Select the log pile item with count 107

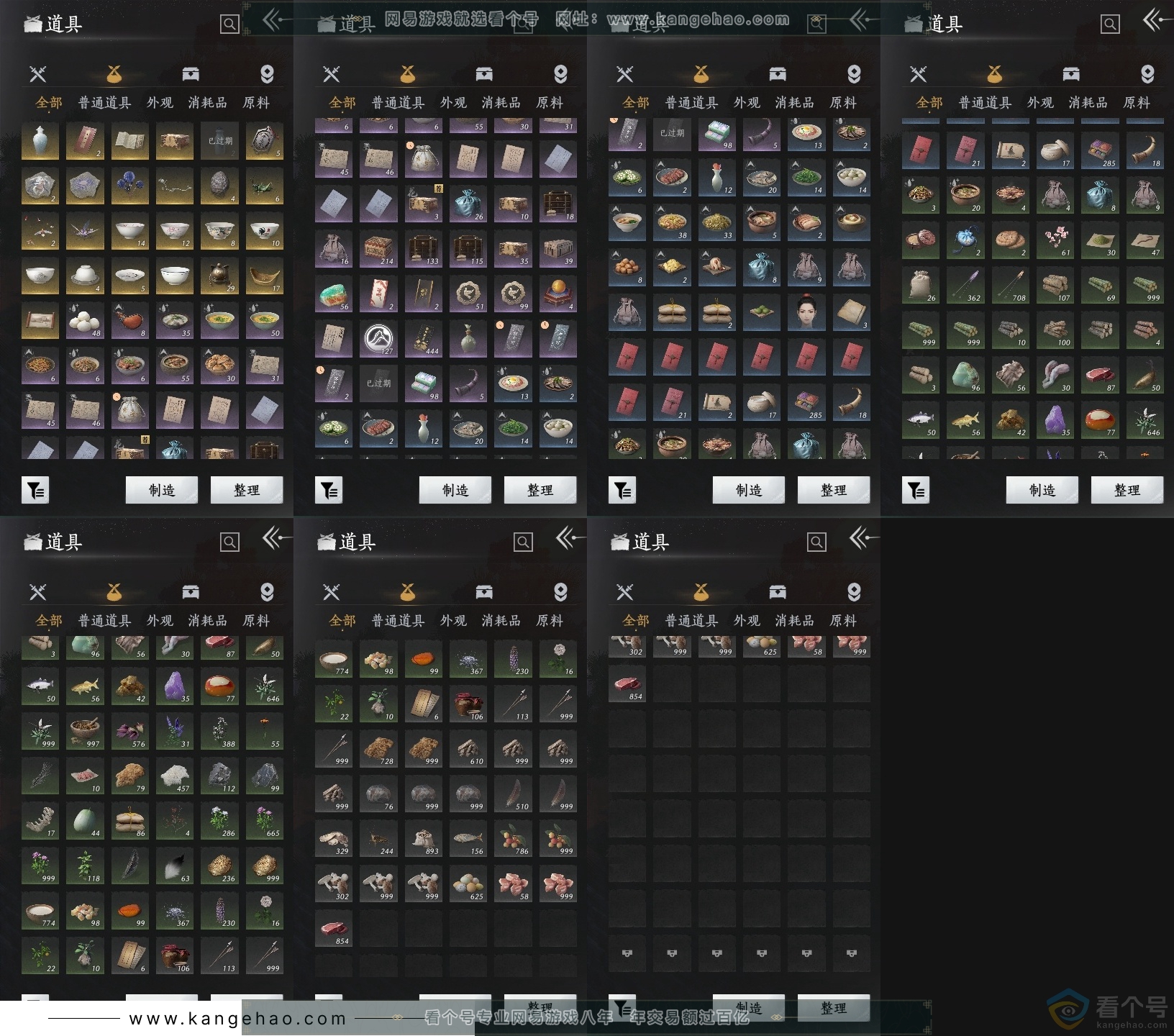[x=1055, y=285]
